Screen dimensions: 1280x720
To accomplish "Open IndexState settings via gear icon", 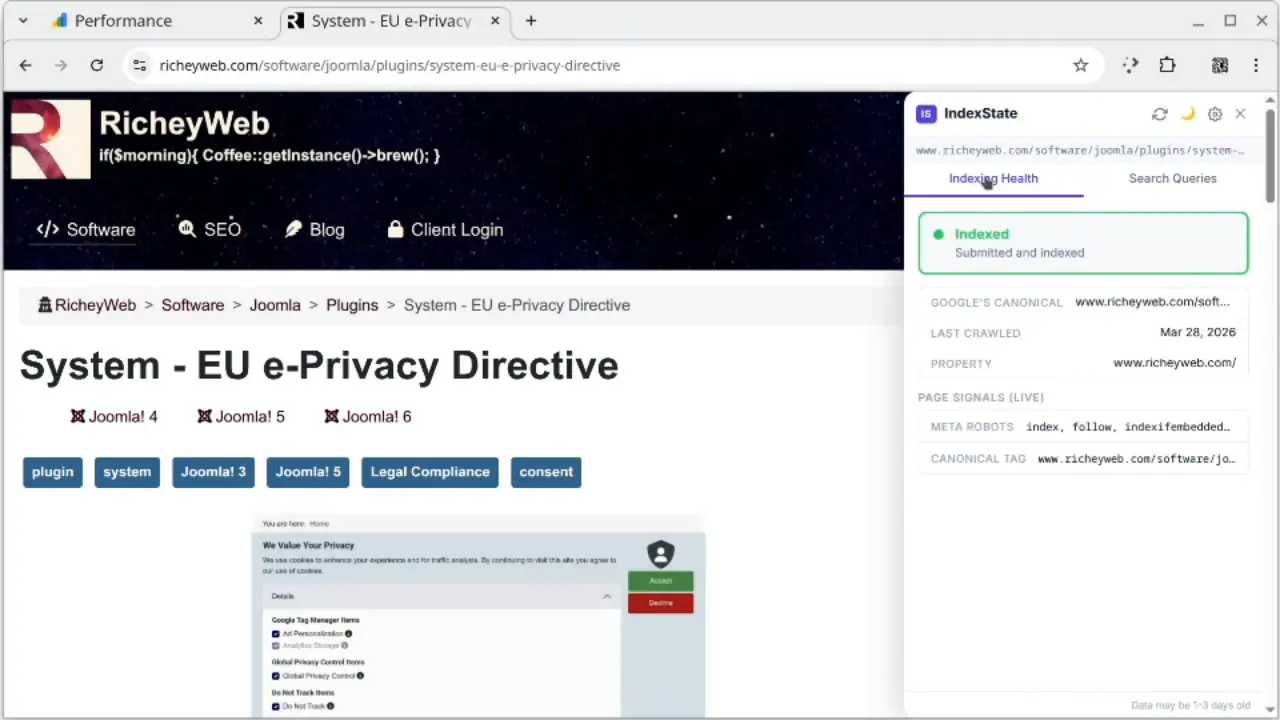I will point(1214,113).
